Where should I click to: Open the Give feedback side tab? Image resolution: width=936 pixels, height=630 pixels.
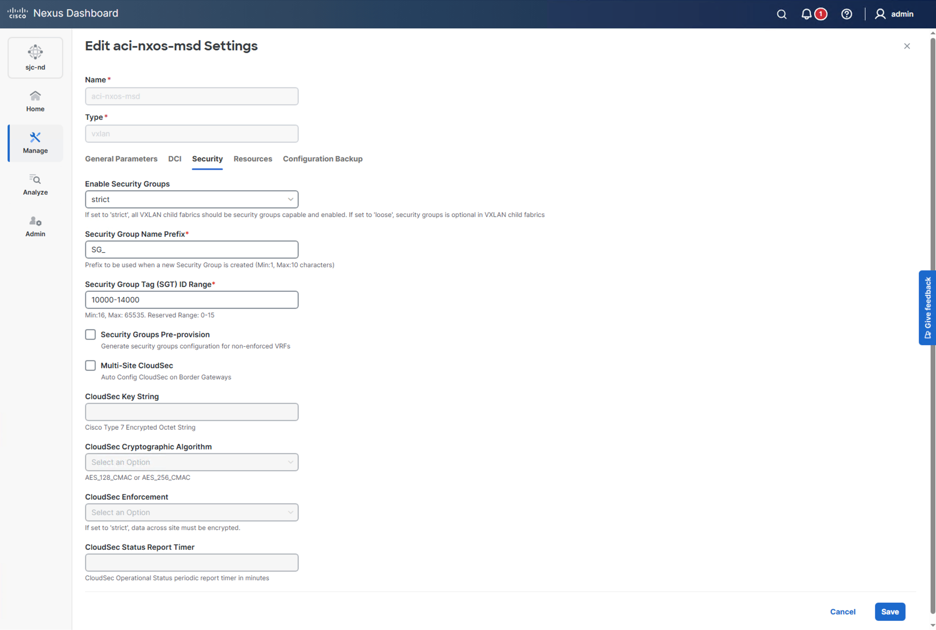tap(927, 308)
